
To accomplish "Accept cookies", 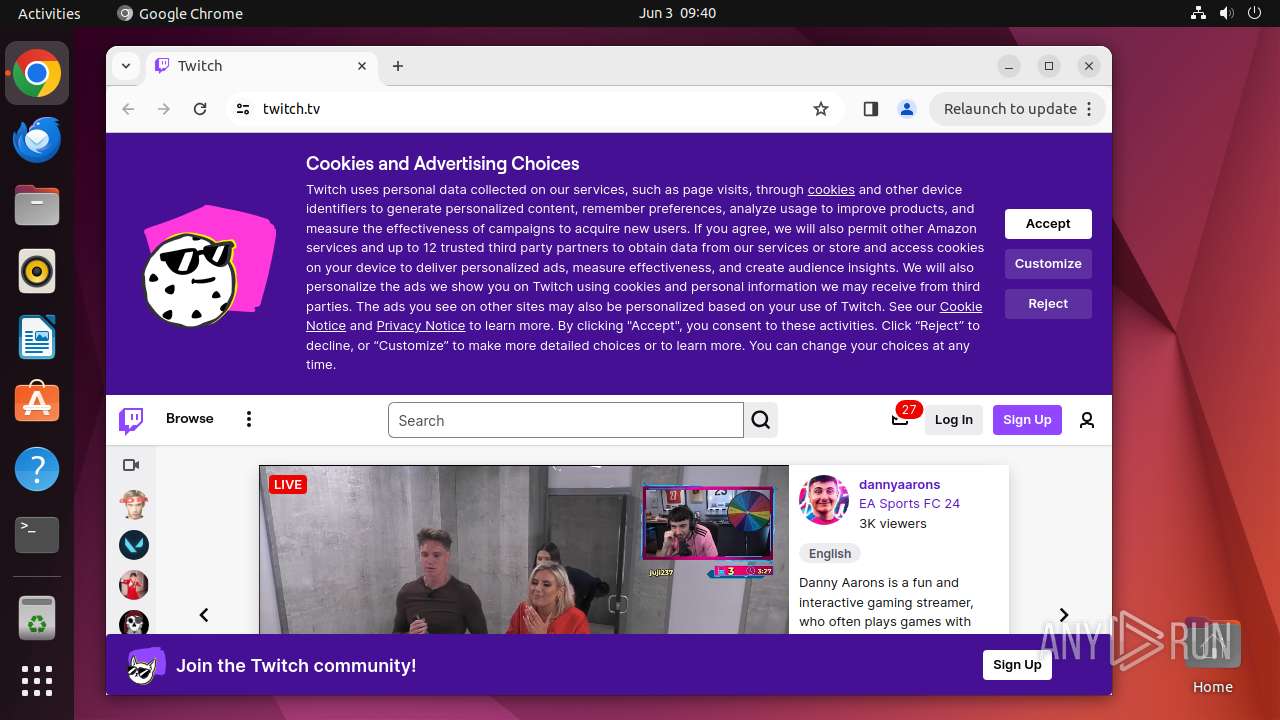I will [x=1048, y=224].
